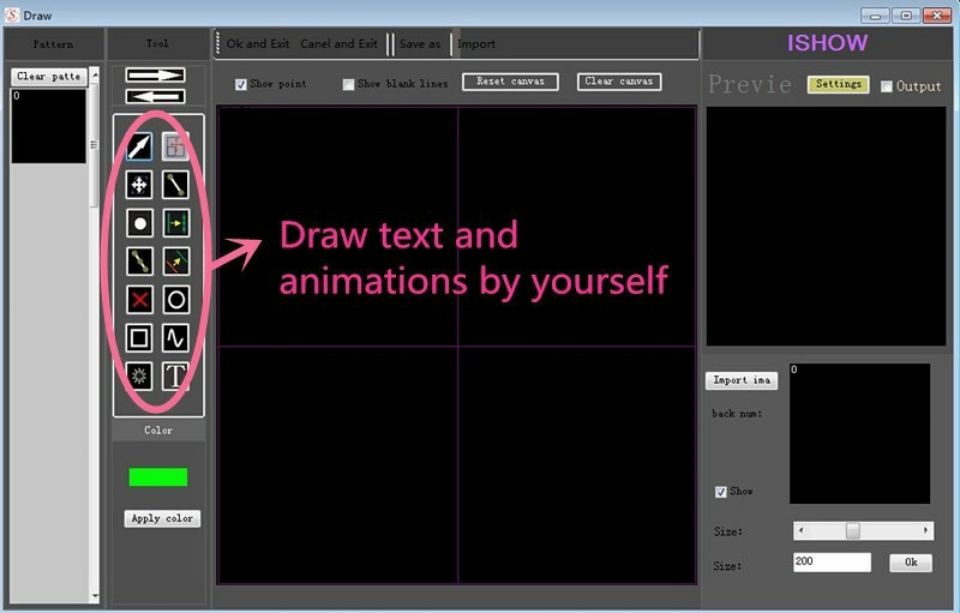Enable the Show blank lines checkbox
The image size is (960, 613).
(x=348, y=84)
